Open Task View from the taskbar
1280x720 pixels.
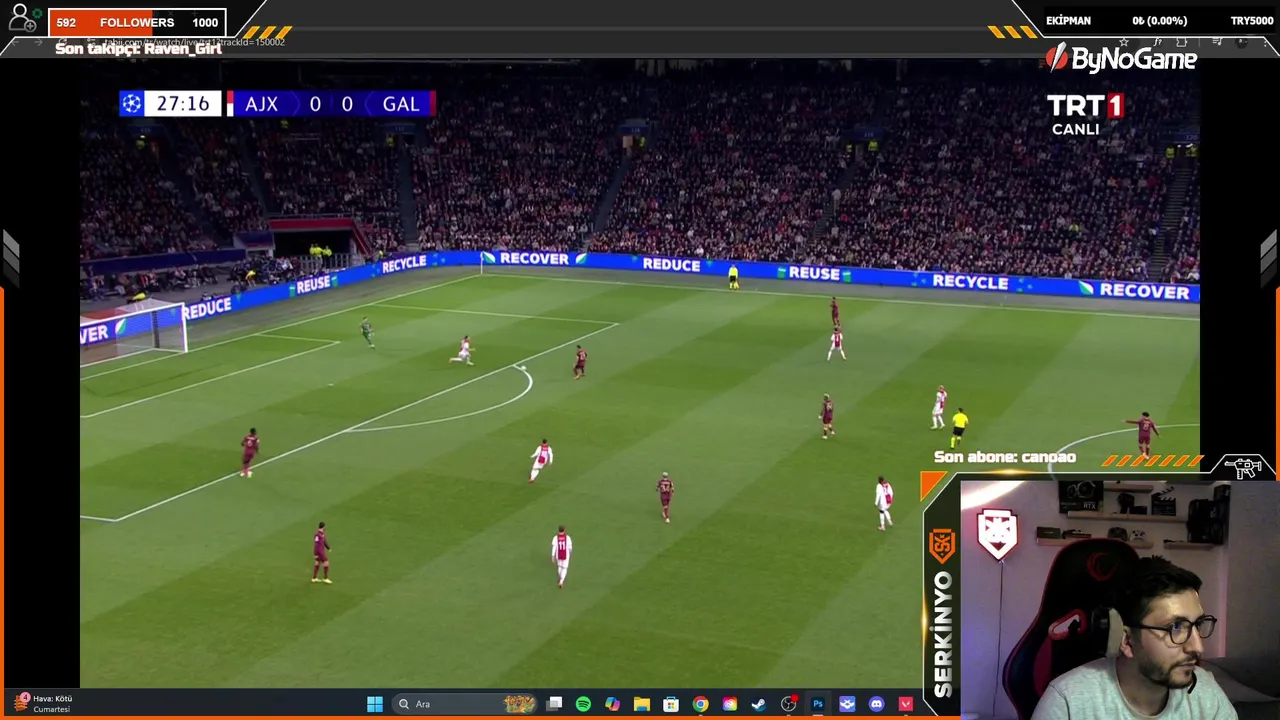[x=554, y=704]
